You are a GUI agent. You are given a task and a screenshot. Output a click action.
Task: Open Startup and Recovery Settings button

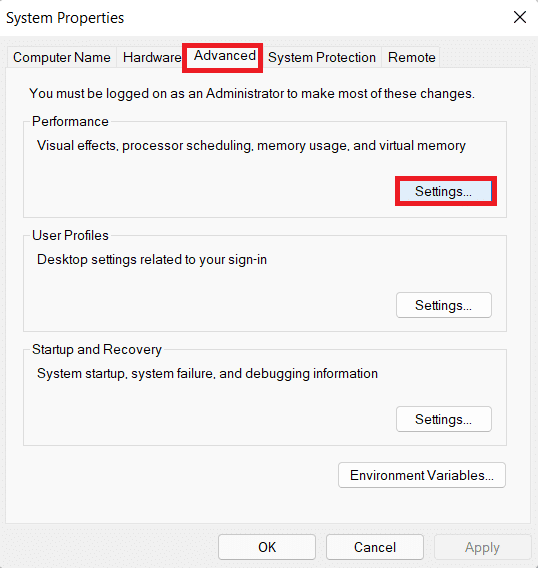point(444,419)
